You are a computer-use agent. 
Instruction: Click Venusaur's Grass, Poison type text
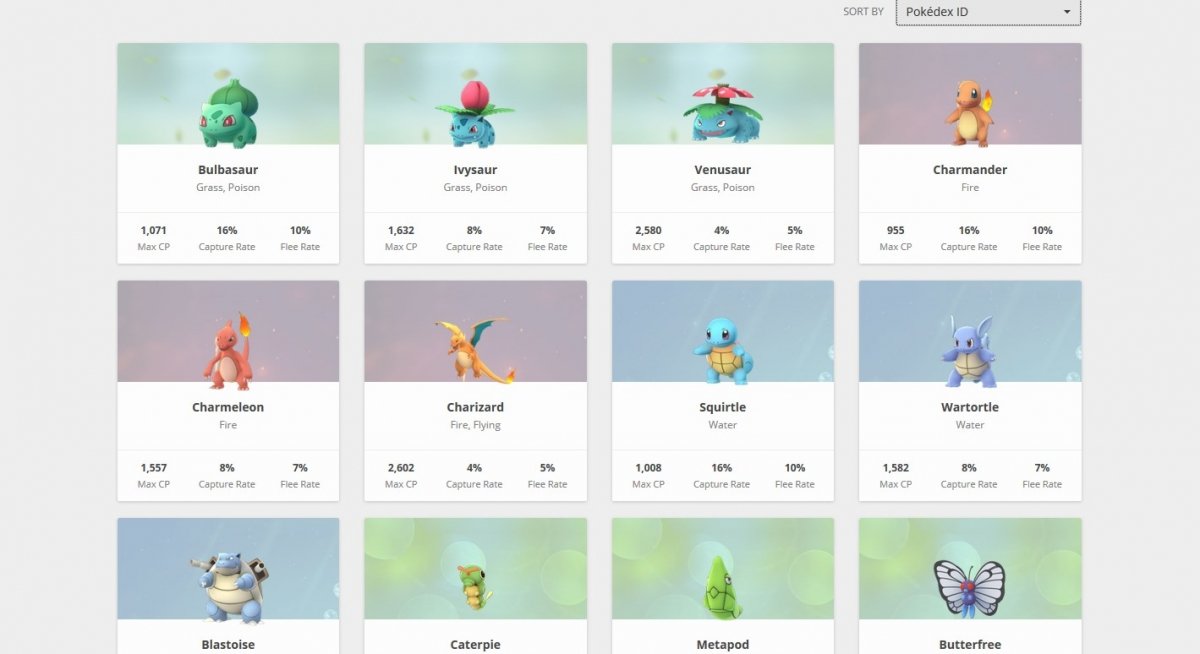(722, 188)
